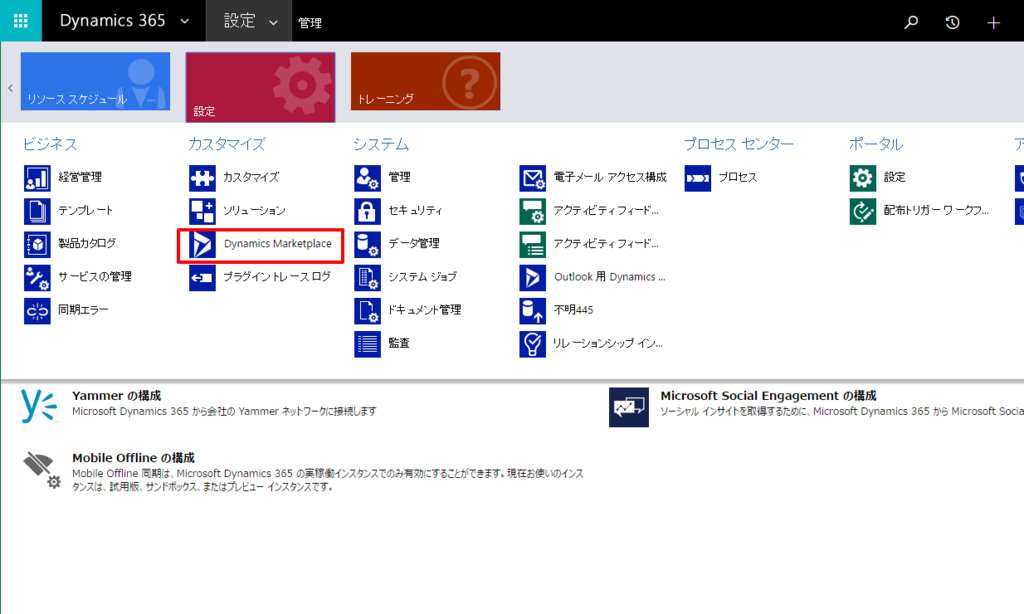Select the トレーニング tile
The image size is (1024, 614).
tap(426, 81)
